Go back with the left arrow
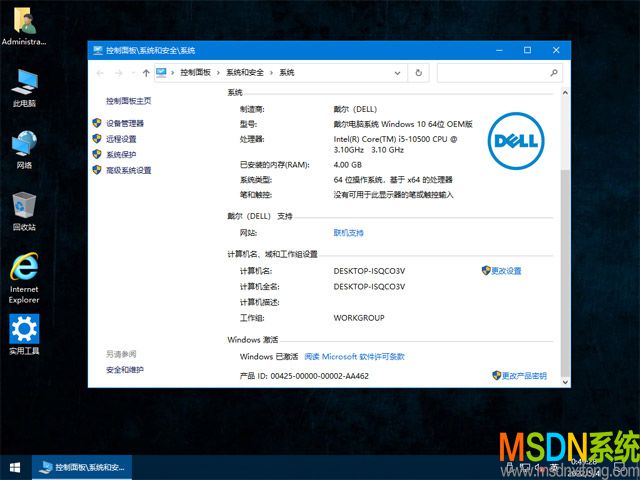The image size is (640, 480). [x=100, y=73]
